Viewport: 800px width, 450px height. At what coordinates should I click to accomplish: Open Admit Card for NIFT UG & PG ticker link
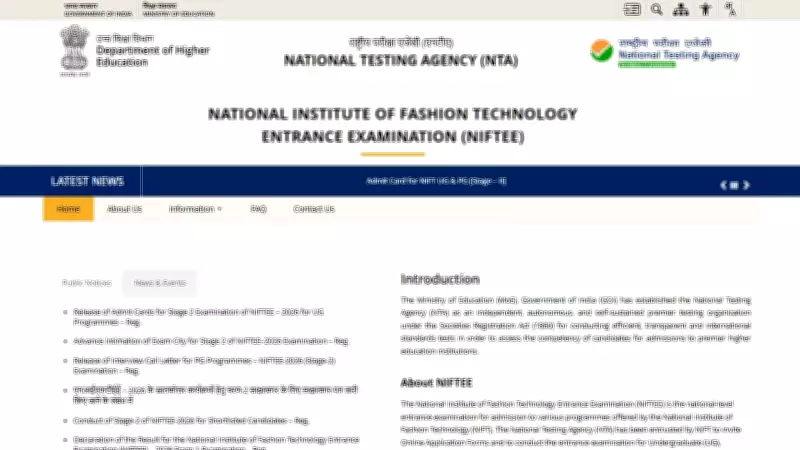436,181
